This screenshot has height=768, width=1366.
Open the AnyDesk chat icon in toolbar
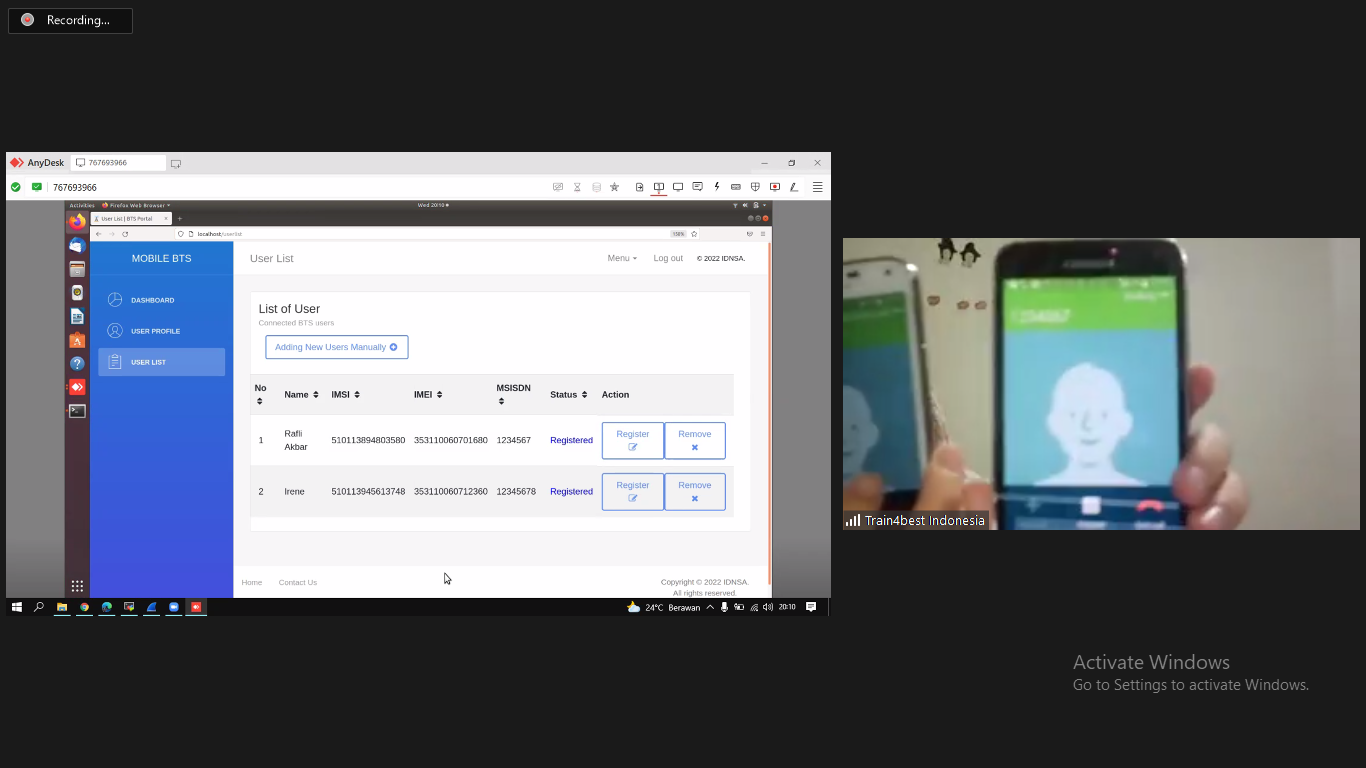(697, 187)
